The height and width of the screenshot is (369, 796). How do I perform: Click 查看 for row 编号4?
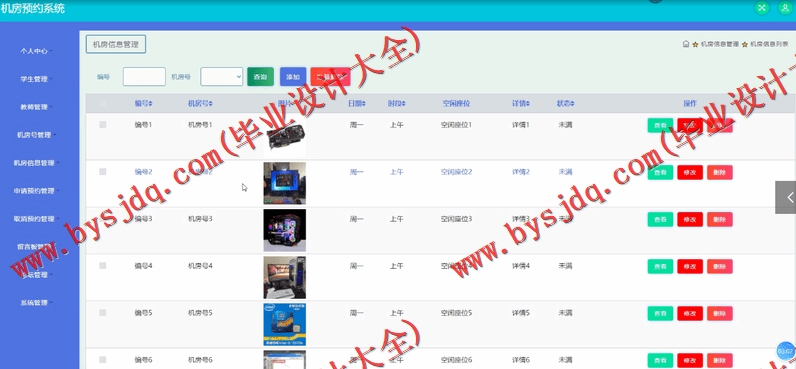(660, 266)
